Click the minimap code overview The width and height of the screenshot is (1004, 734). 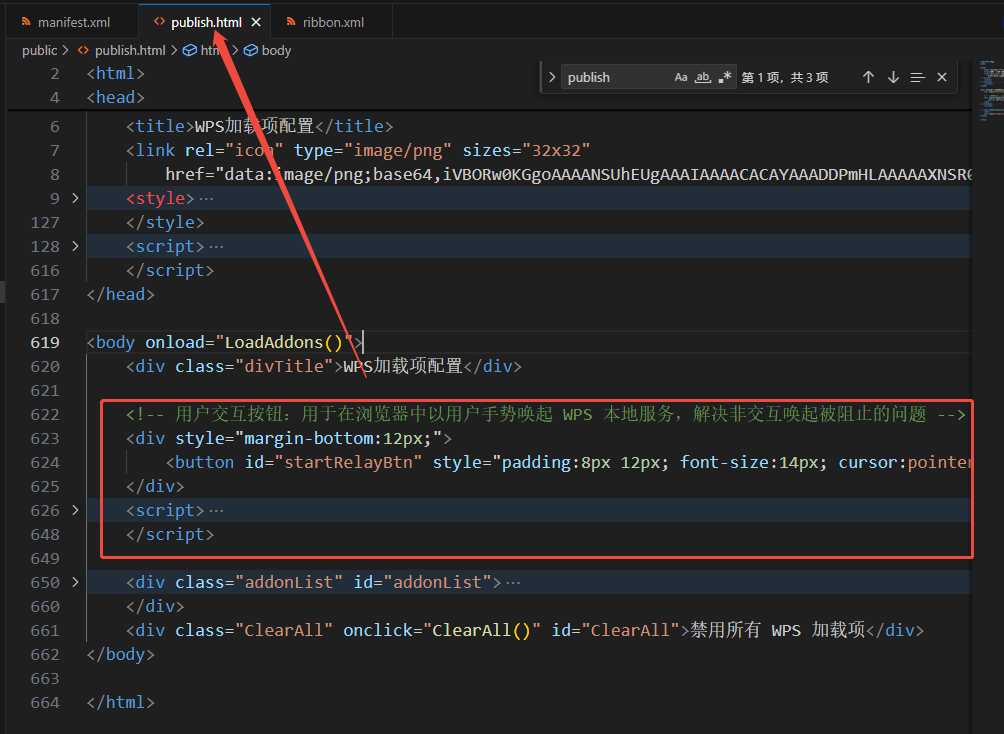pyautogui.click(x=991, y=90)
